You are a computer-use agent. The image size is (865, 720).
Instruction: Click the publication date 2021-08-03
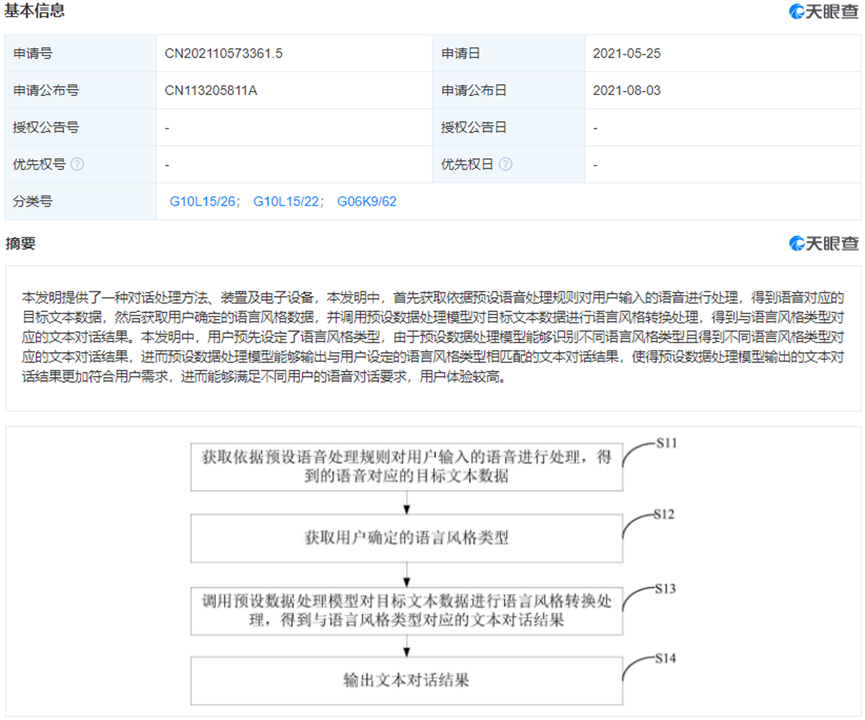626,90
